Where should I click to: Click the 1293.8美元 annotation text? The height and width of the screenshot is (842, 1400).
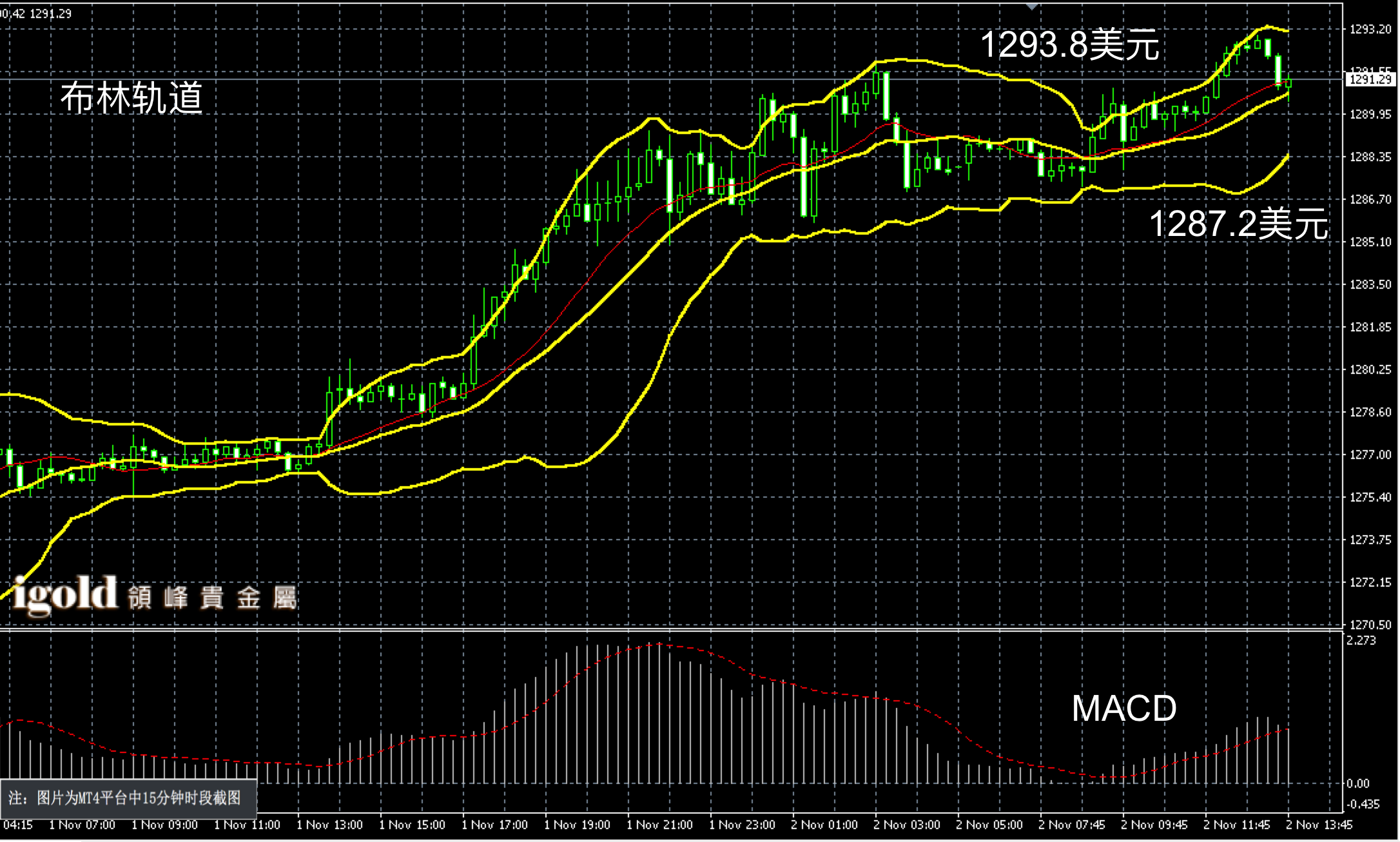tap(1069, 45)
